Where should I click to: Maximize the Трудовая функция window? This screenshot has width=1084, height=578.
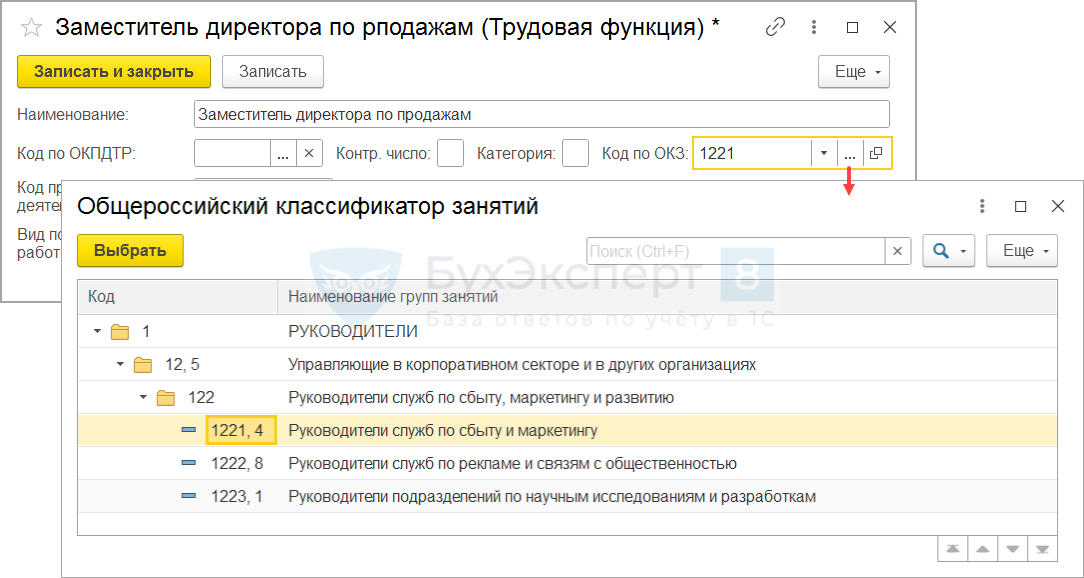coord(852,28)
